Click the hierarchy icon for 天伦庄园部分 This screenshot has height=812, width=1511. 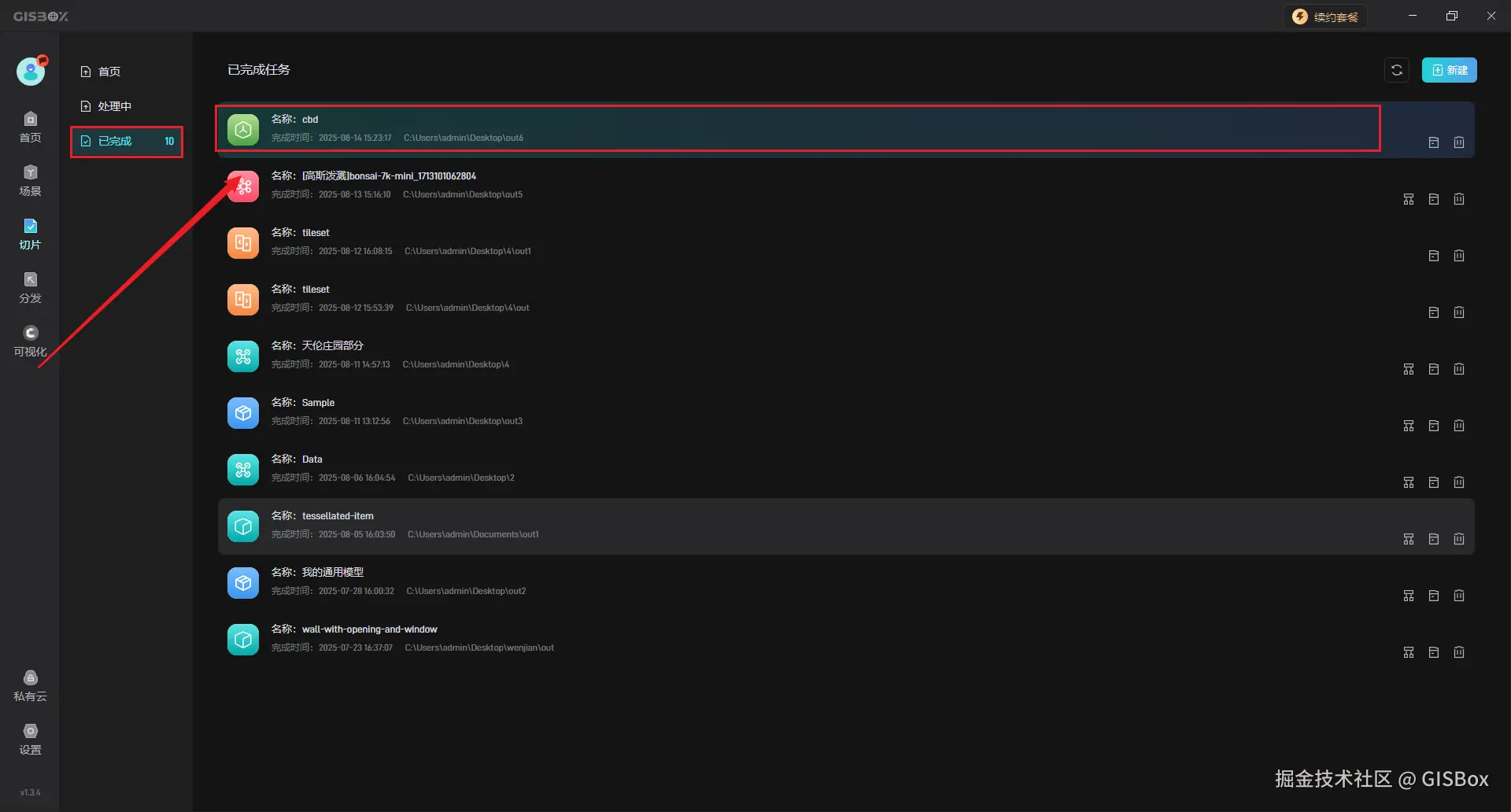[1409, 369]
